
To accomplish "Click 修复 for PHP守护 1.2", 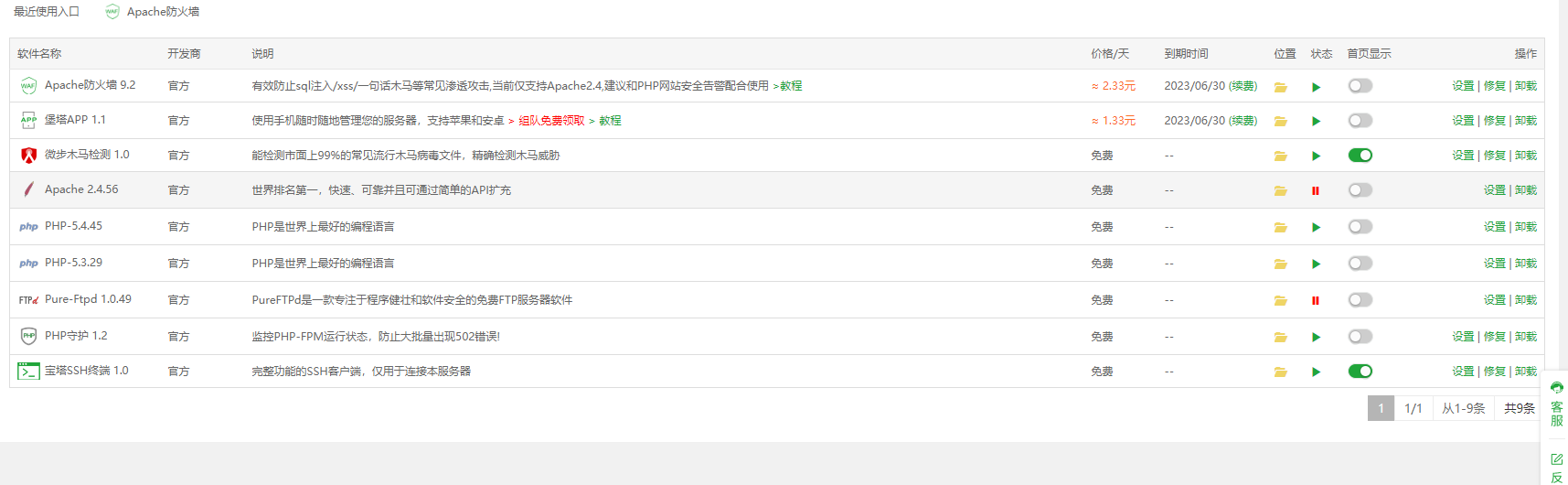I will coord(1494,337).
